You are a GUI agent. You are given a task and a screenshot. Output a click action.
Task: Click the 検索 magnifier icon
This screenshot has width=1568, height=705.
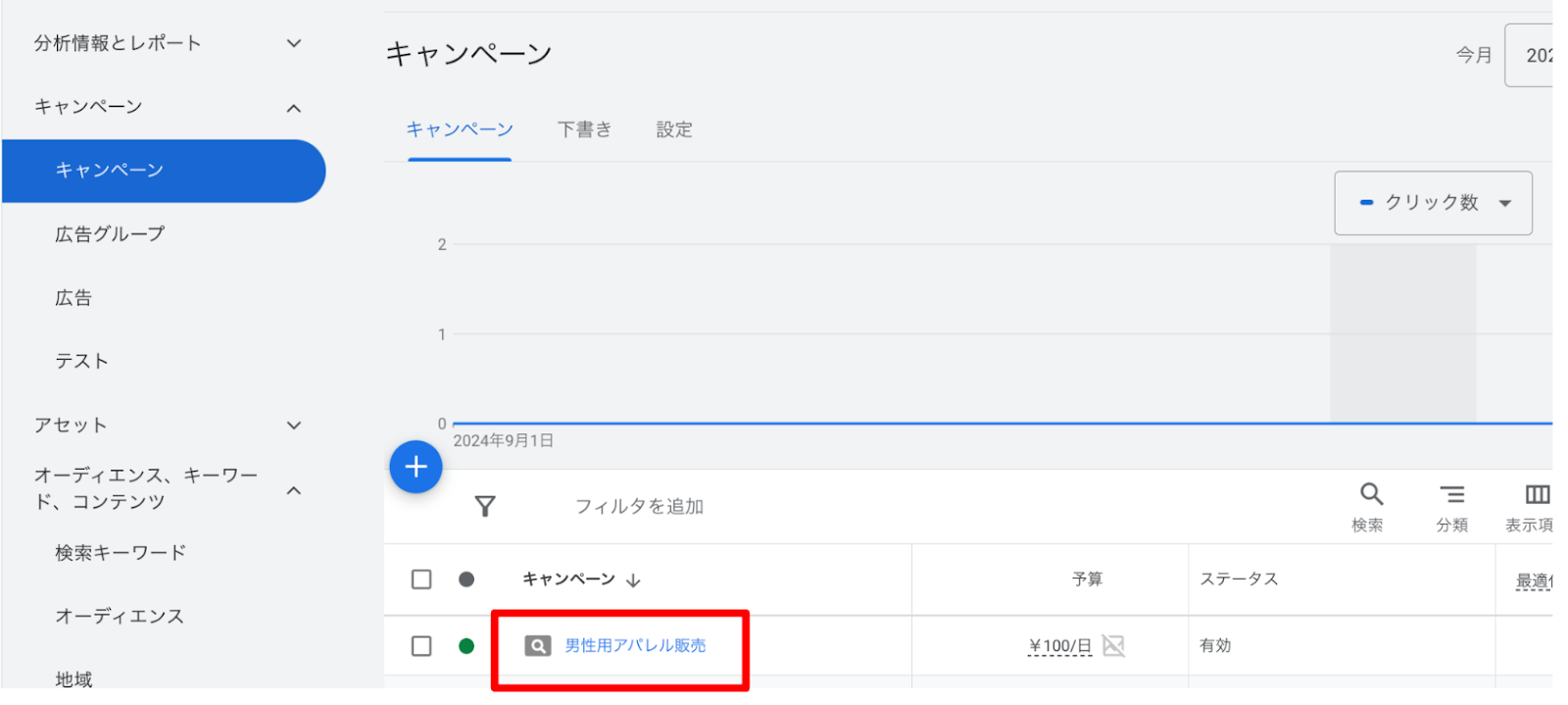1371,494
